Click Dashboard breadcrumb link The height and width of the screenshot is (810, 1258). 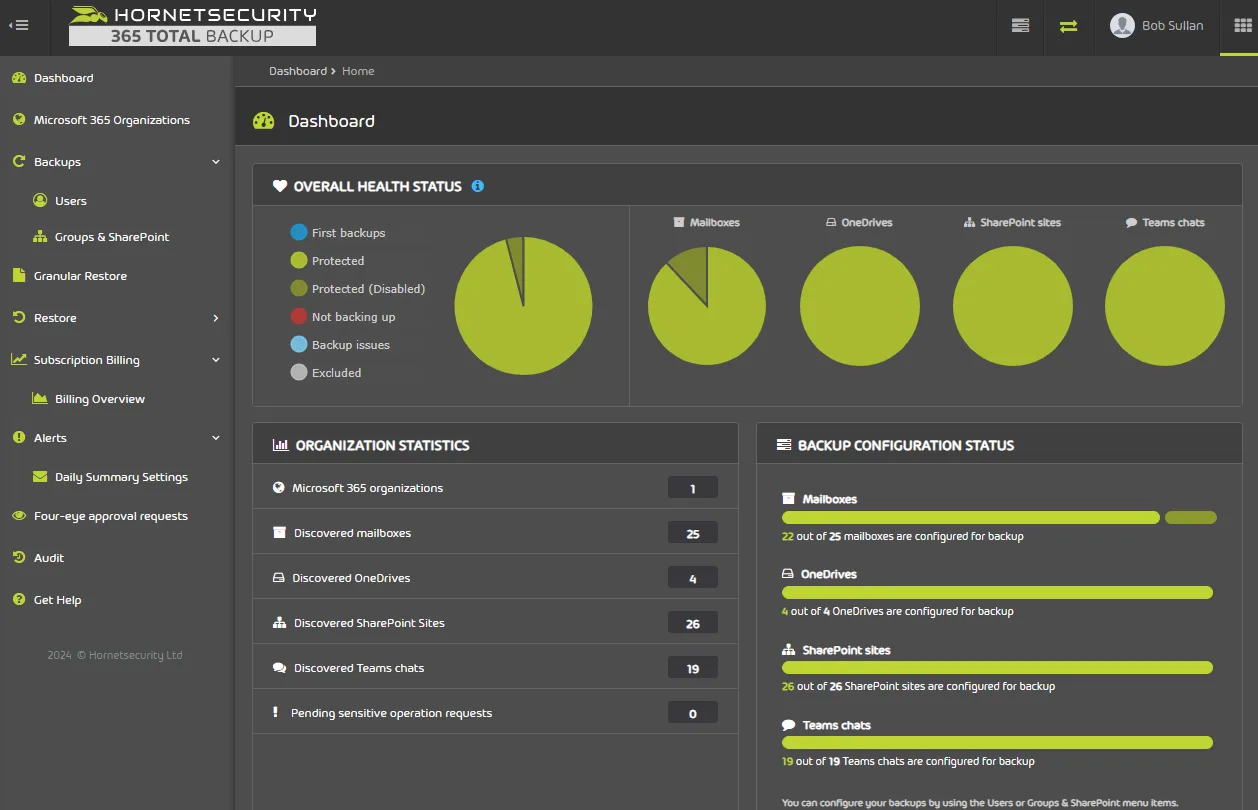point(298,71)
